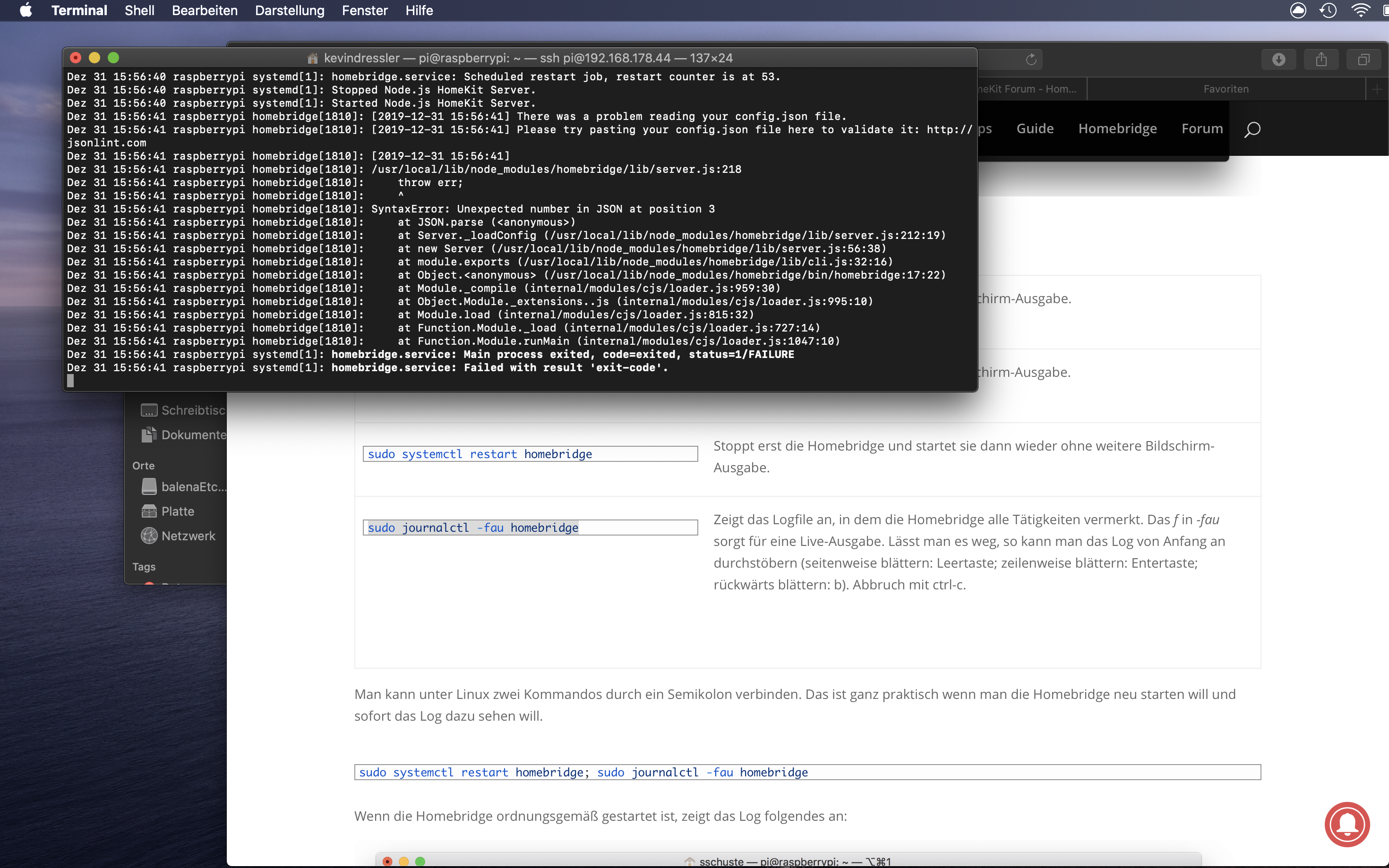Add a new Safari tab
Screen dimensions: 1389x868
coord(1377,89)
